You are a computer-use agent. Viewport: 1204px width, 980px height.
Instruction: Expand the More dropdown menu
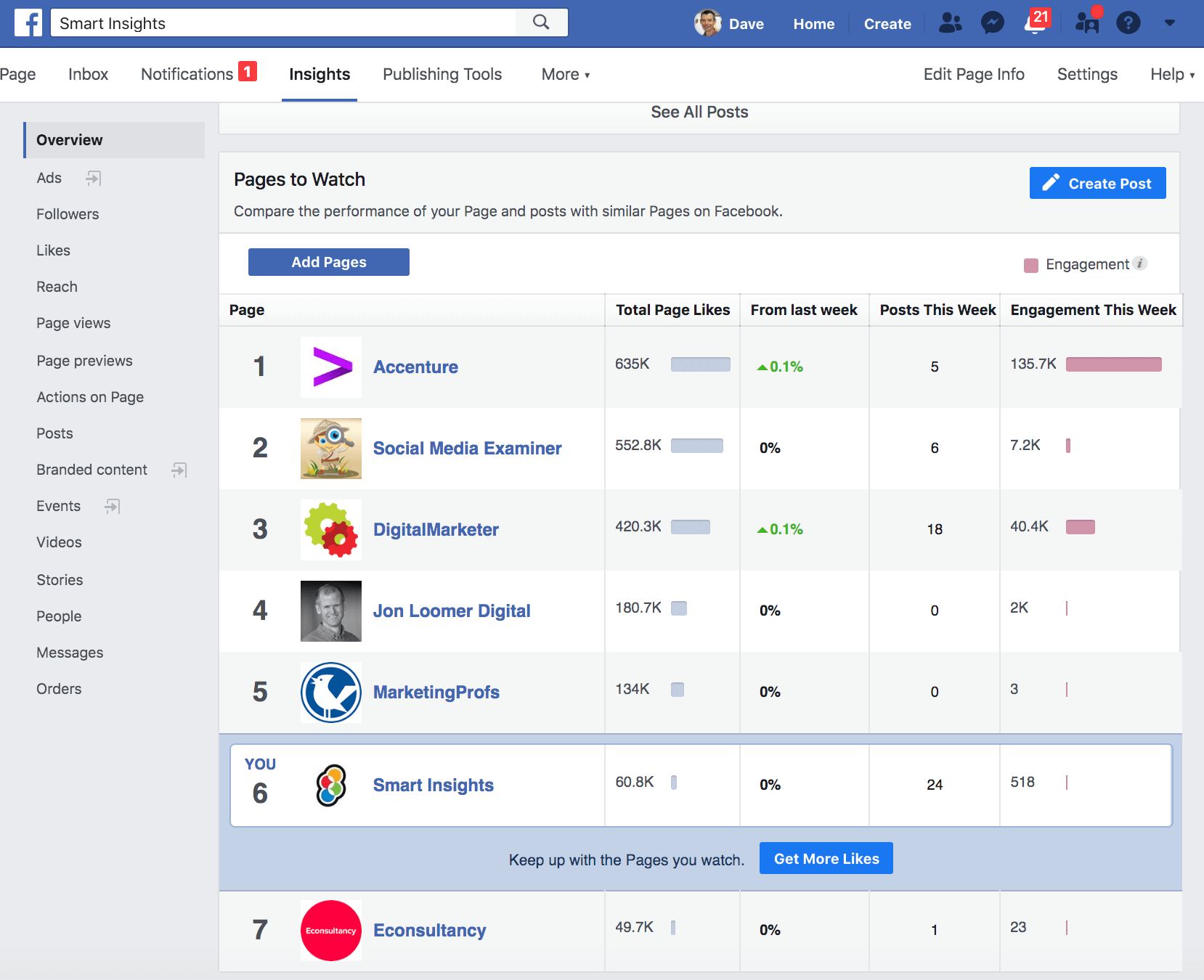pyautogui.click(x=566, y=74)
